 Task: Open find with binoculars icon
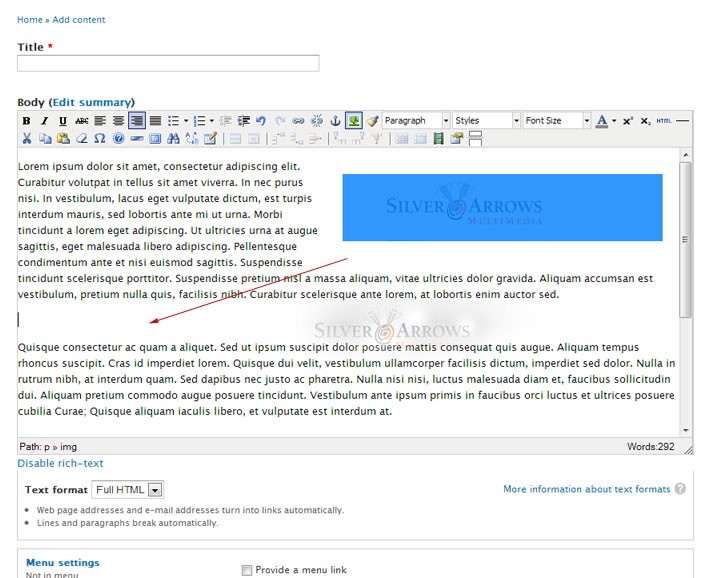click(x=173, y=138)
